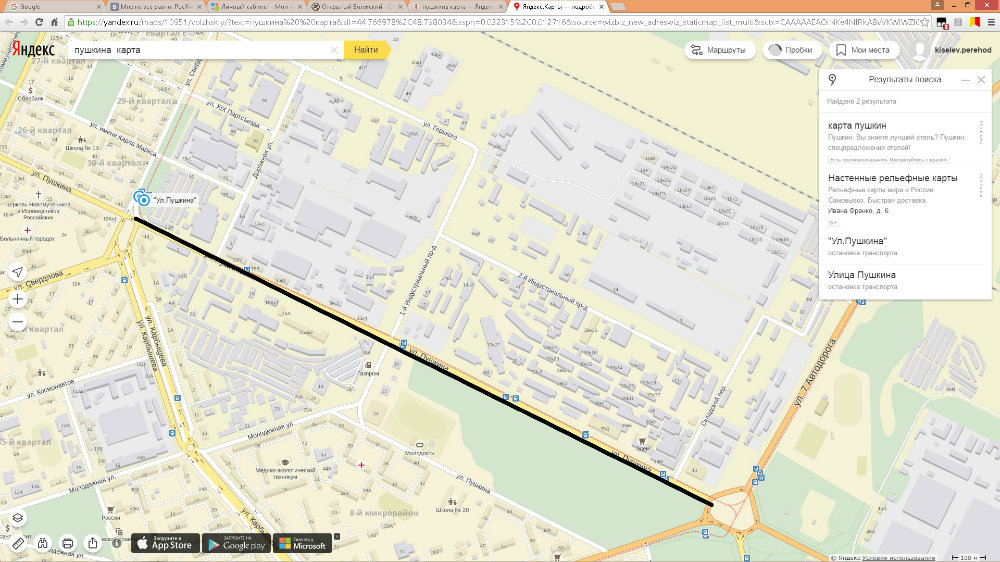Zoom in the map with plus
The image size is (1000, 562).
(17, 299)
